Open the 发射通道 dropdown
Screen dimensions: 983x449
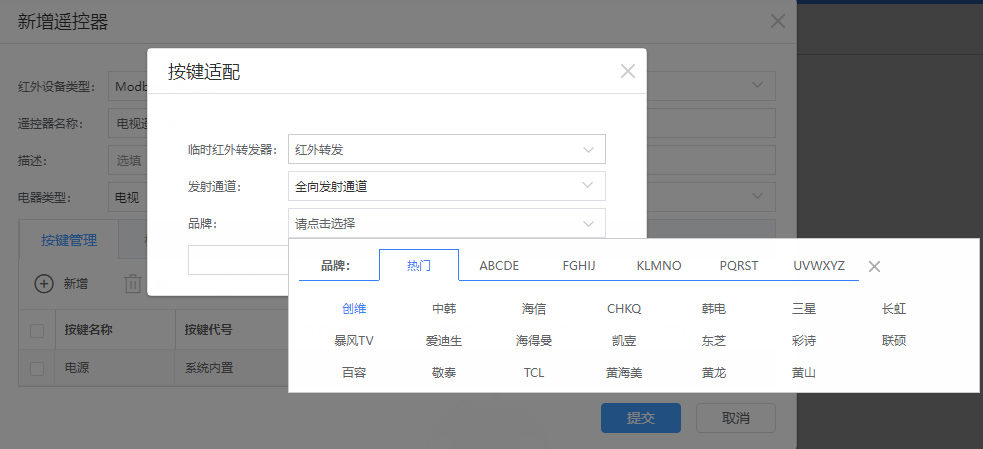[447, 186]
